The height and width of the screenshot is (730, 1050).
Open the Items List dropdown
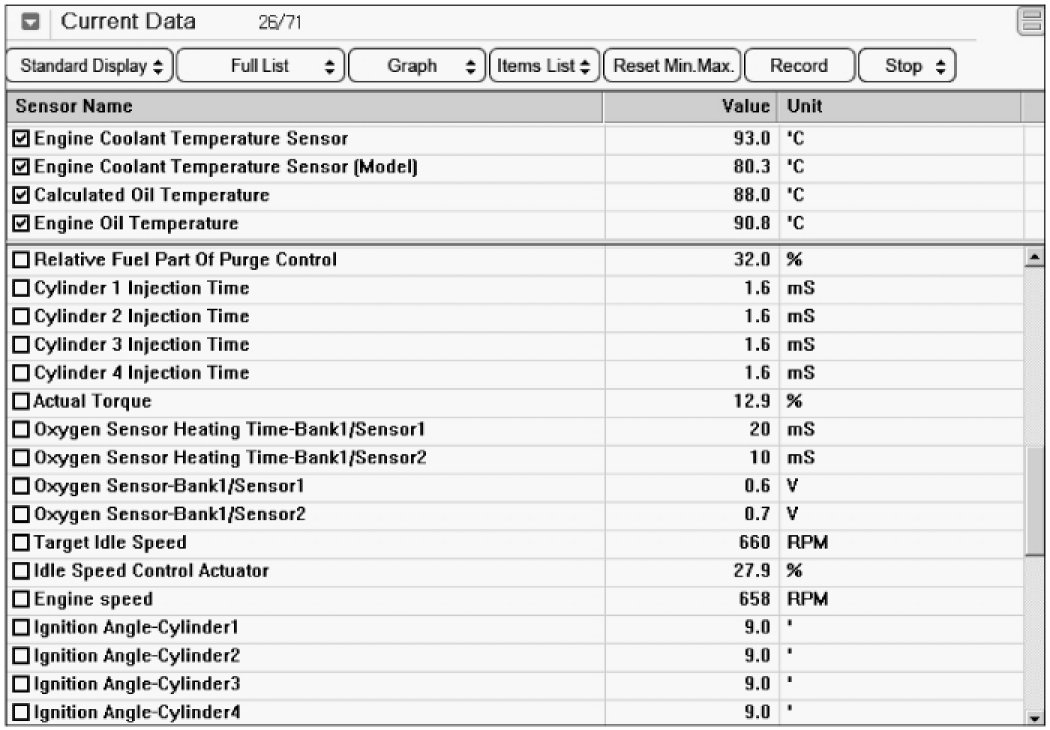(x=545, y=66)
